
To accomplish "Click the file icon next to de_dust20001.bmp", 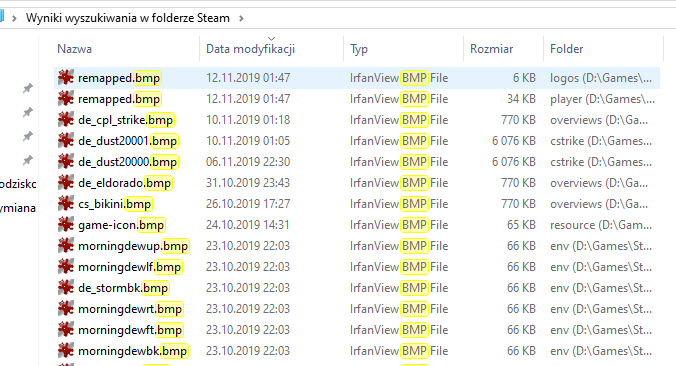I will click(66, 141).
